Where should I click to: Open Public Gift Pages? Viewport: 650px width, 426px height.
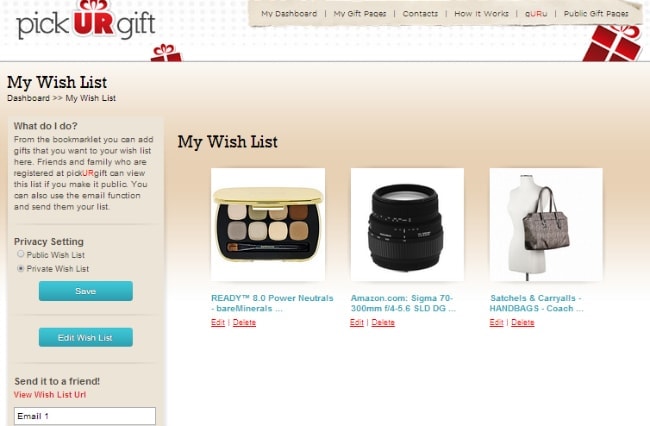point(596,13)
